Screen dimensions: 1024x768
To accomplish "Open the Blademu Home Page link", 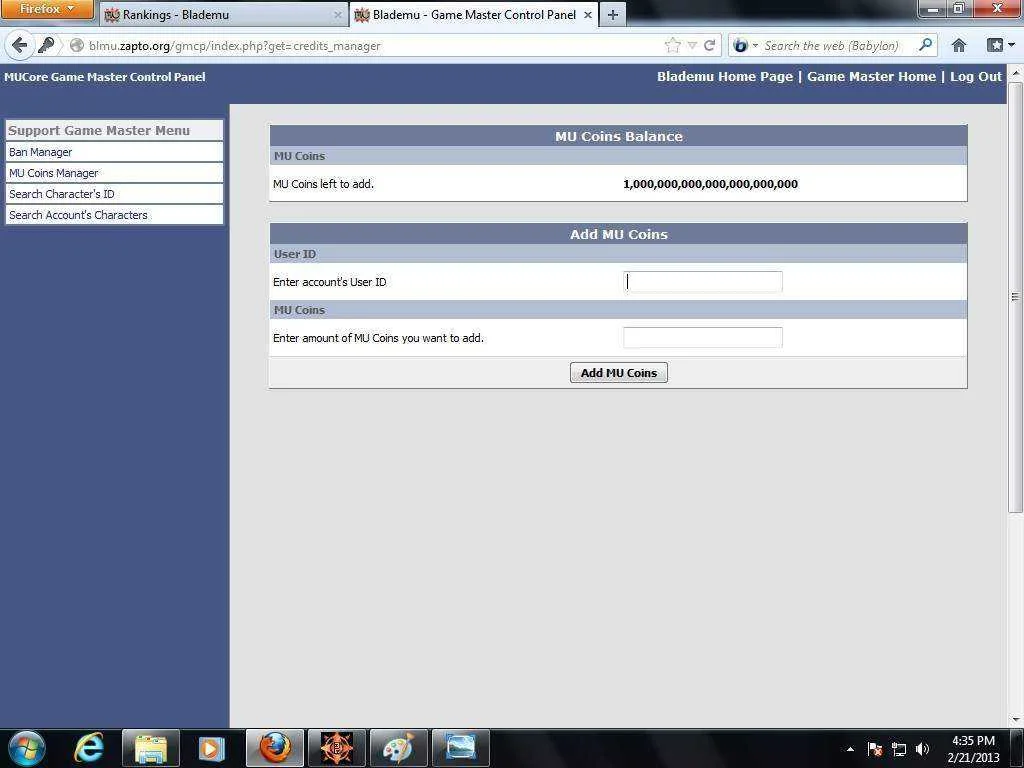I will click(724, 76).
